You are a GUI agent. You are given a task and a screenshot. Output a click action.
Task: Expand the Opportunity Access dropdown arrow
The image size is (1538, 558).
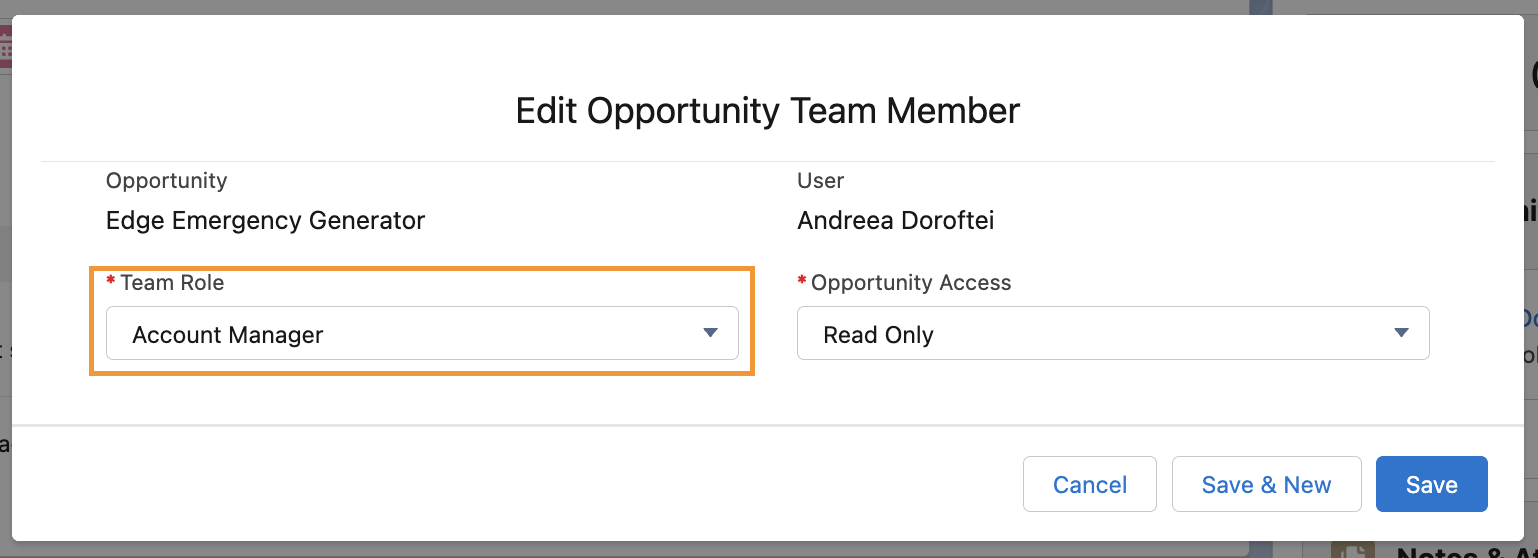(x=1401, y=333)
